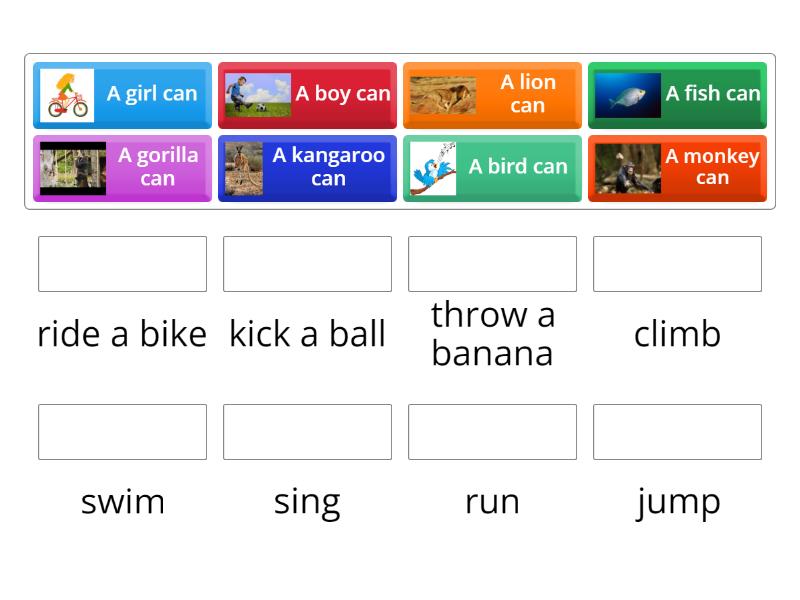The height and width of the screenshot is (600, 800).
Task: Click the kangaroo photo thumbnail
Action: (x=243, y=168)
